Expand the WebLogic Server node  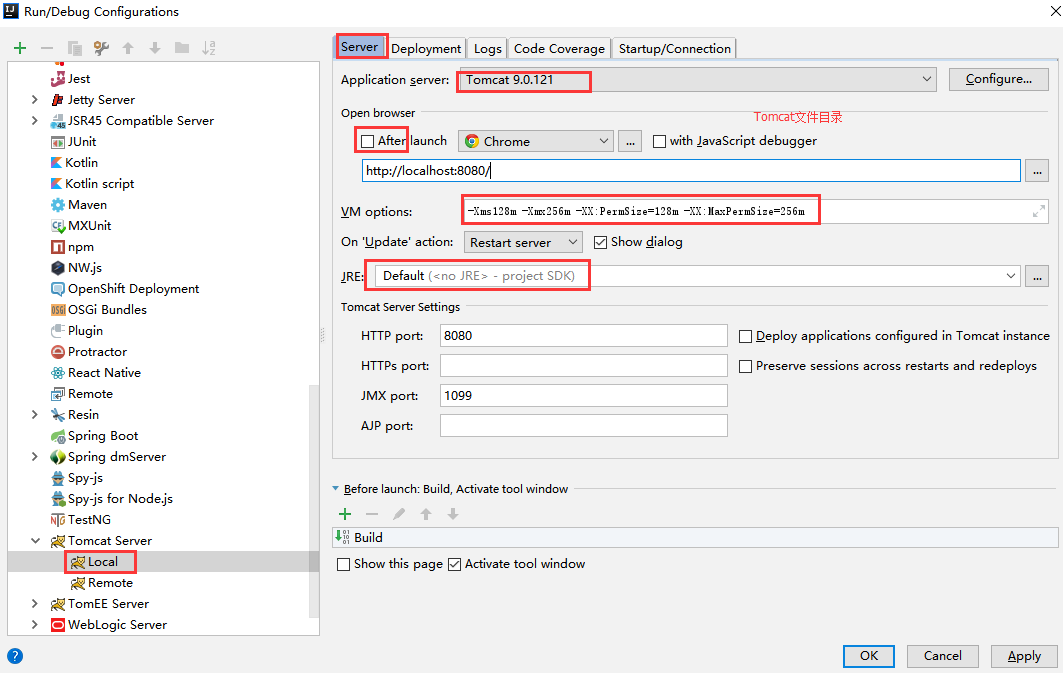(35, 625)
